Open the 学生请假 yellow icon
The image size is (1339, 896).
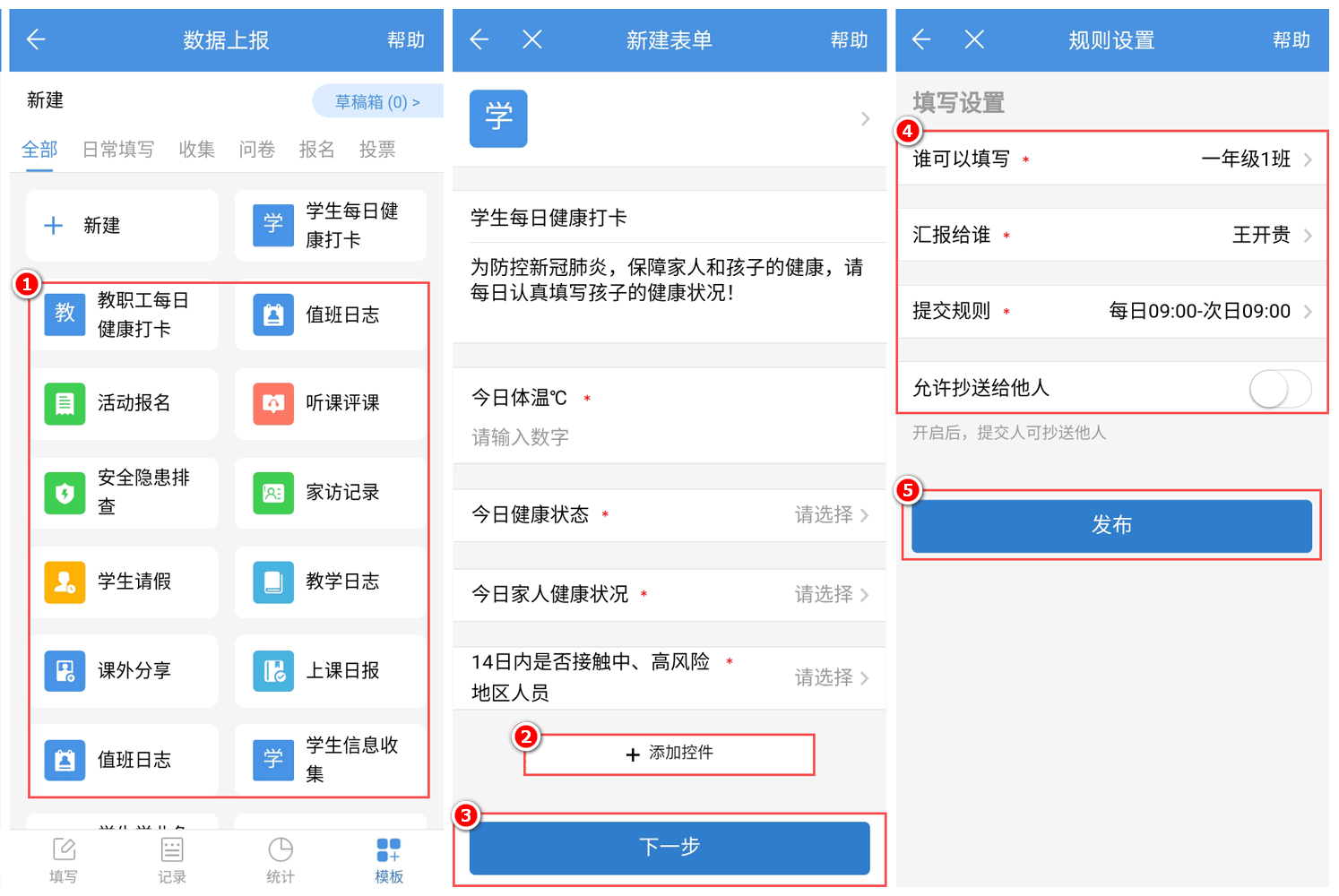click(x=65, y=582)
